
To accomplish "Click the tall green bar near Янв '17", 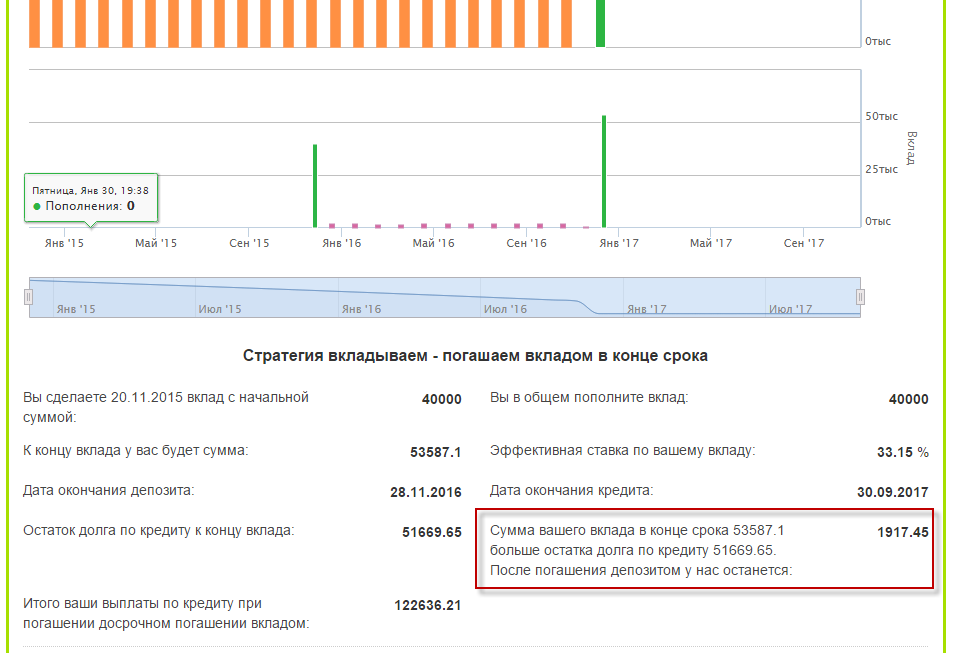I will (x=604, y=171).
